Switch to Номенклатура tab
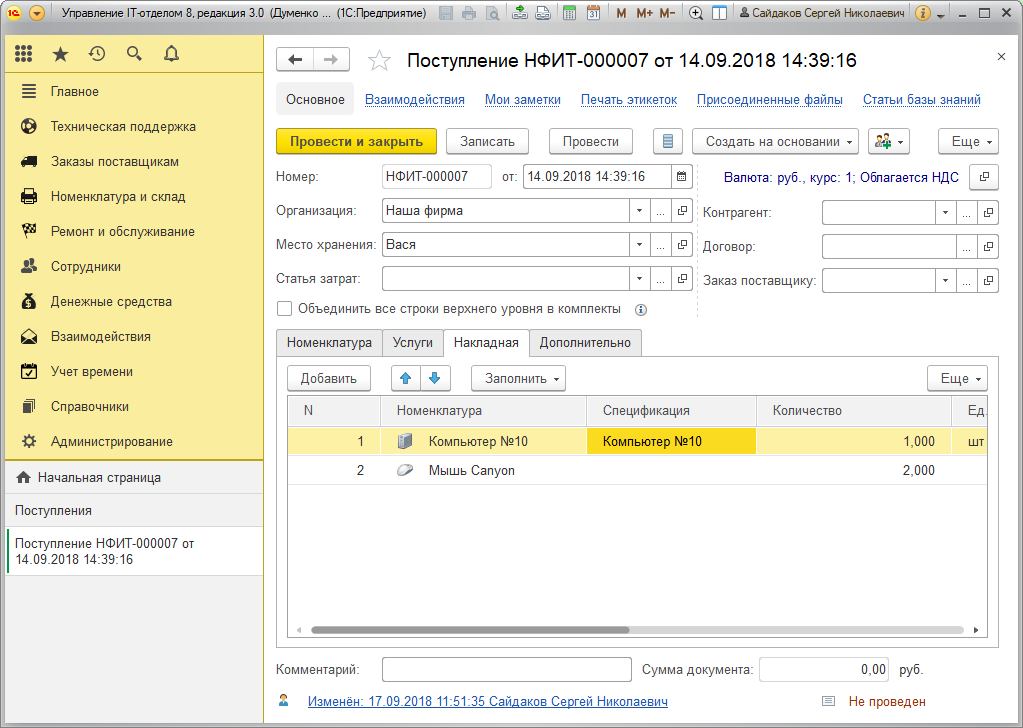1023x728 pixels. (329, 343)
